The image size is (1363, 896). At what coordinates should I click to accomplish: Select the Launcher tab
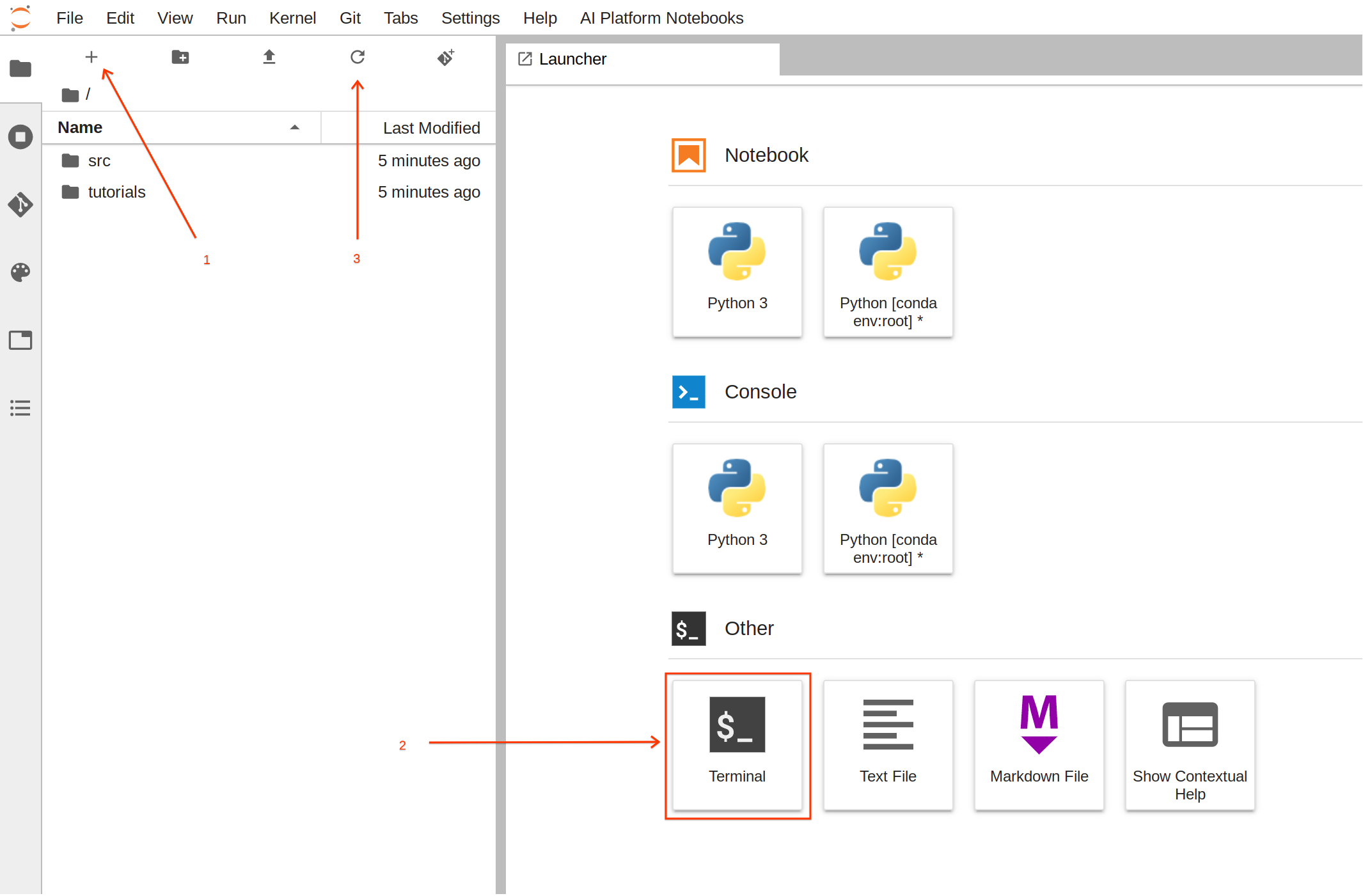pos(643,59)
